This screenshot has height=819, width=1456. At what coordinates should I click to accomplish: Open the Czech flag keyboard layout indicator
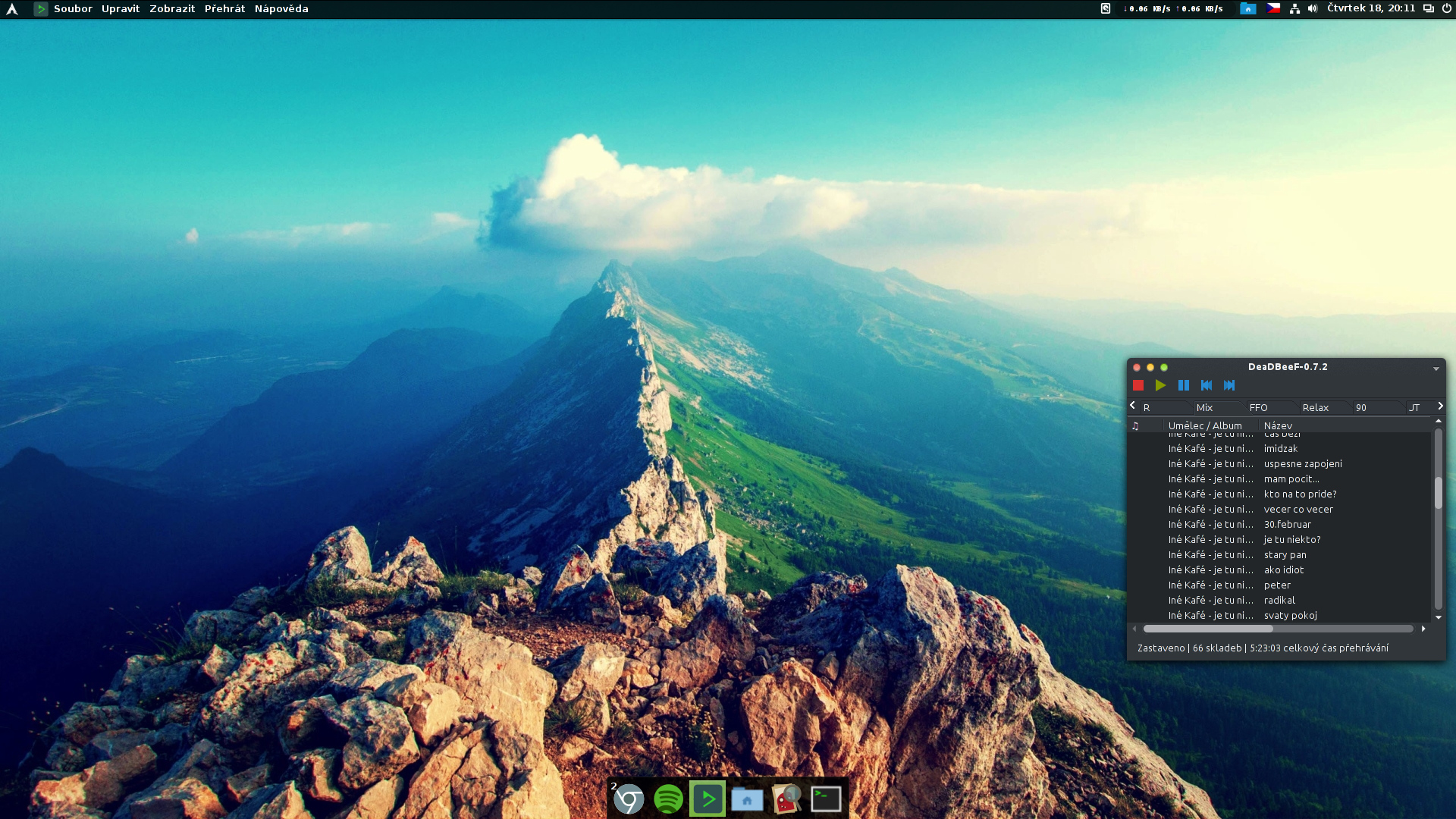[x=1273, y=8]
